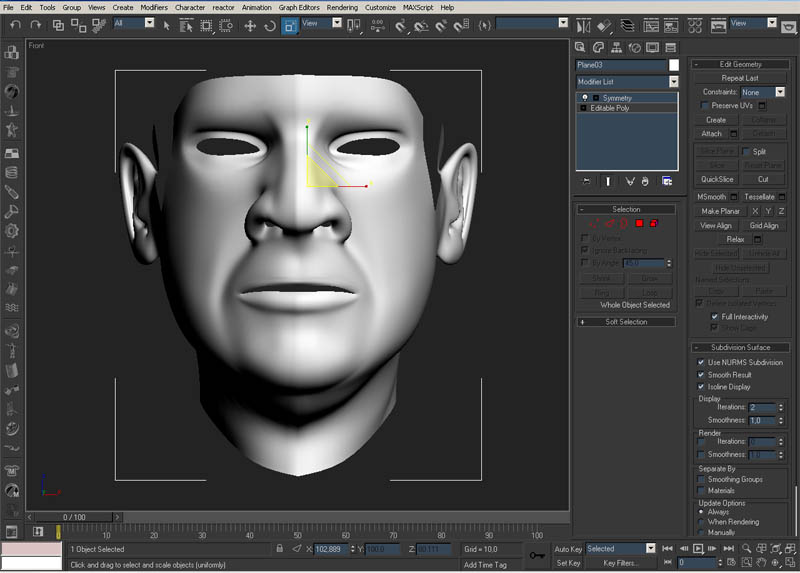800x573 pixels.
Task: Click the Rotate tool icon
Action: click(x=270, y=25)
